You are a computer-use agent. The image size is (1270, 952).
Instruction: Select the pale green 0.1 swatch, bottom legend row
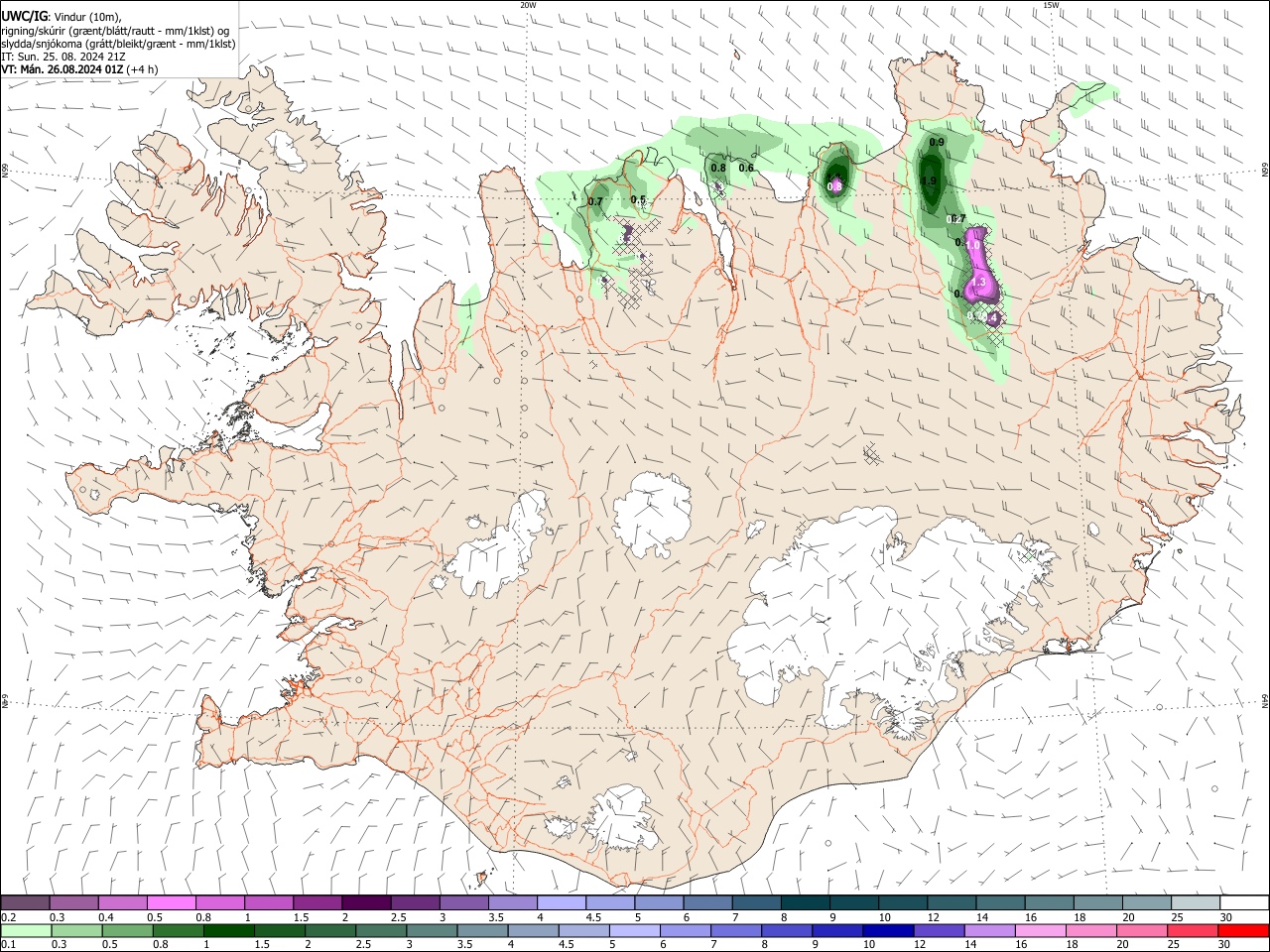[x=26, y=930]
